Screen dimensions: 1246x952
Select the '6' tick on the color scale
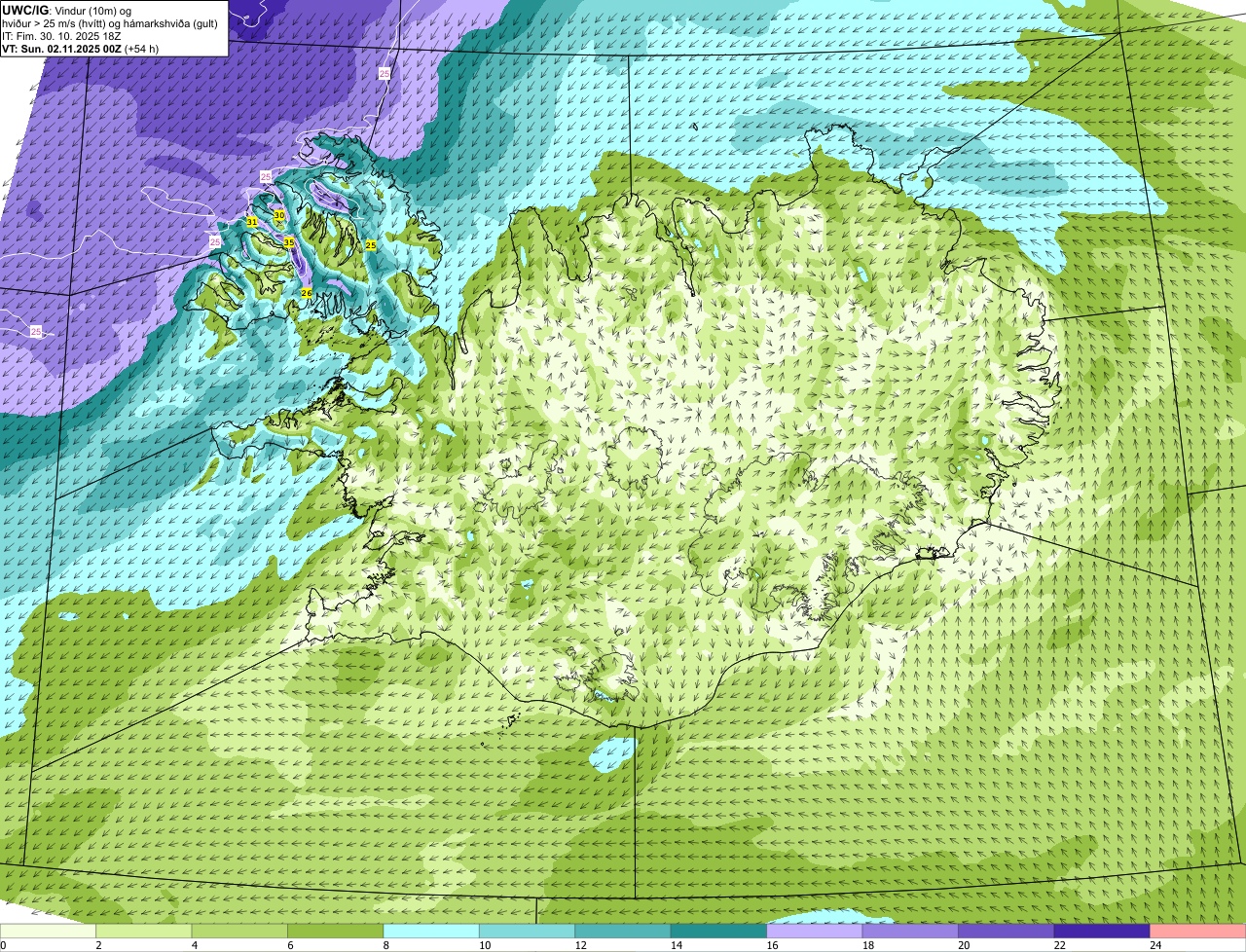tap(288, 944)
